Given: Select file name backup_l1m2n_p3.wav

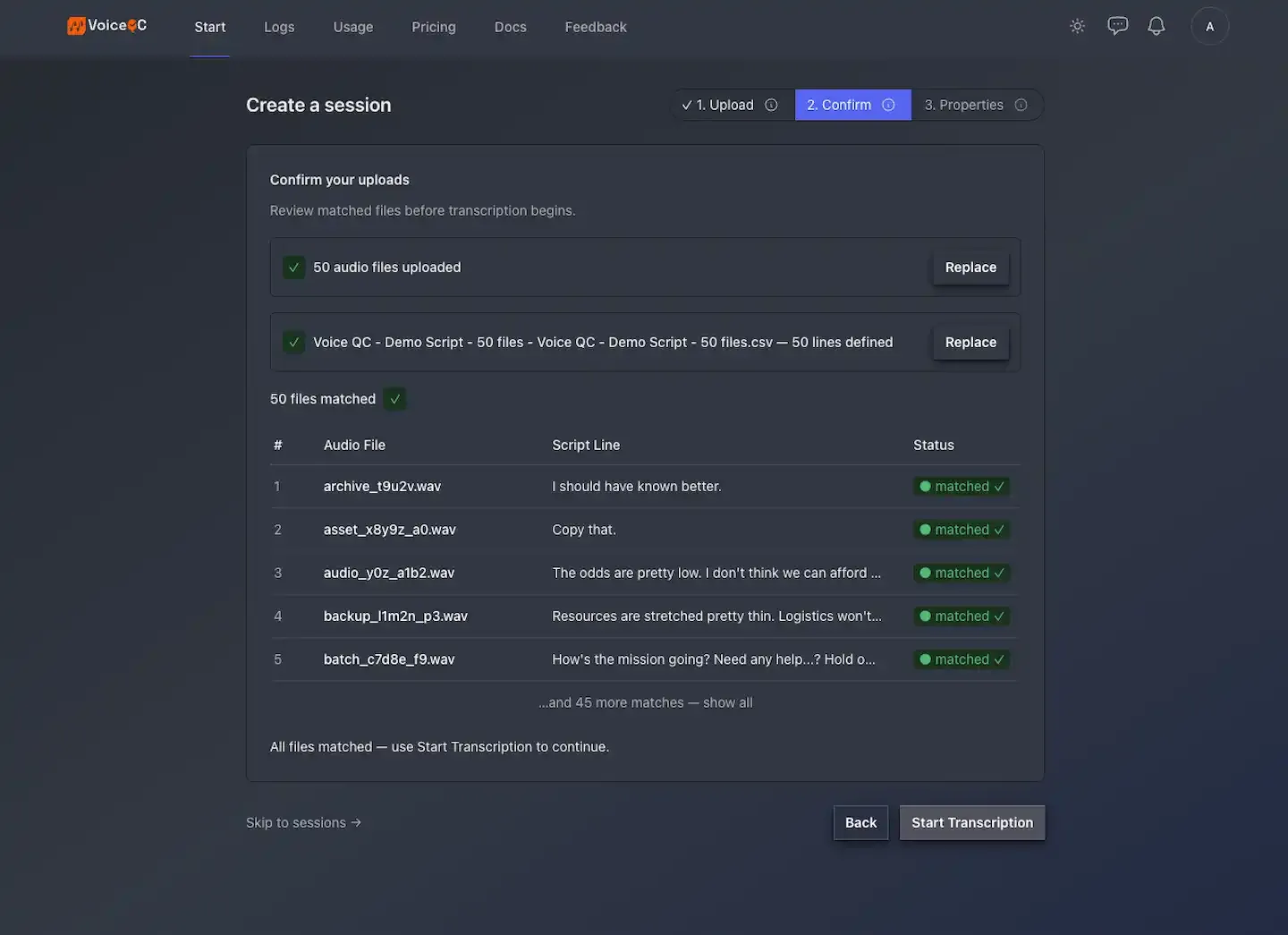Looking at the screenshot, I should [395, 616].
